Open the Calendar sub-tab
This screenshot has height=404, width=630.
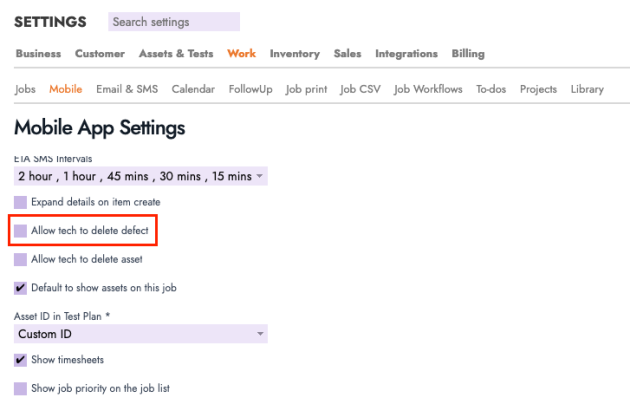(x=193, y=89)
